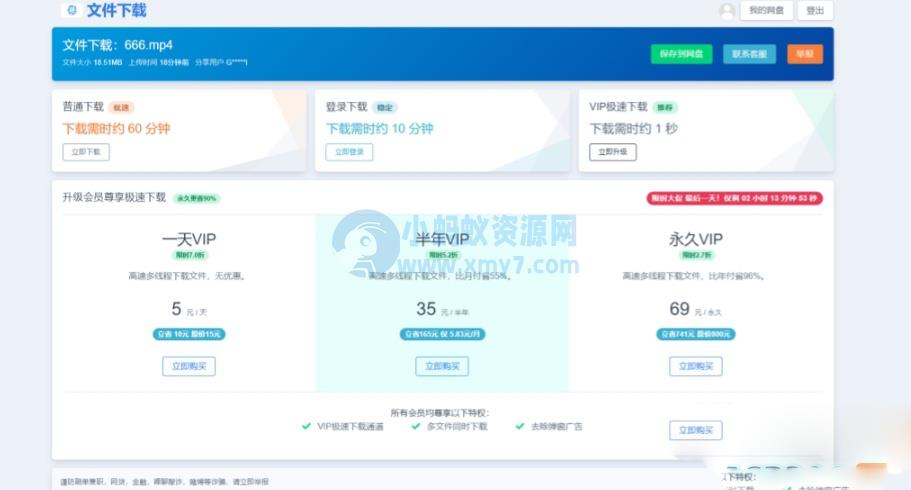This screenshot has width=911, height=490.
Task: Click the 文件大小 18.51MB info text
Action: [92, 62]
